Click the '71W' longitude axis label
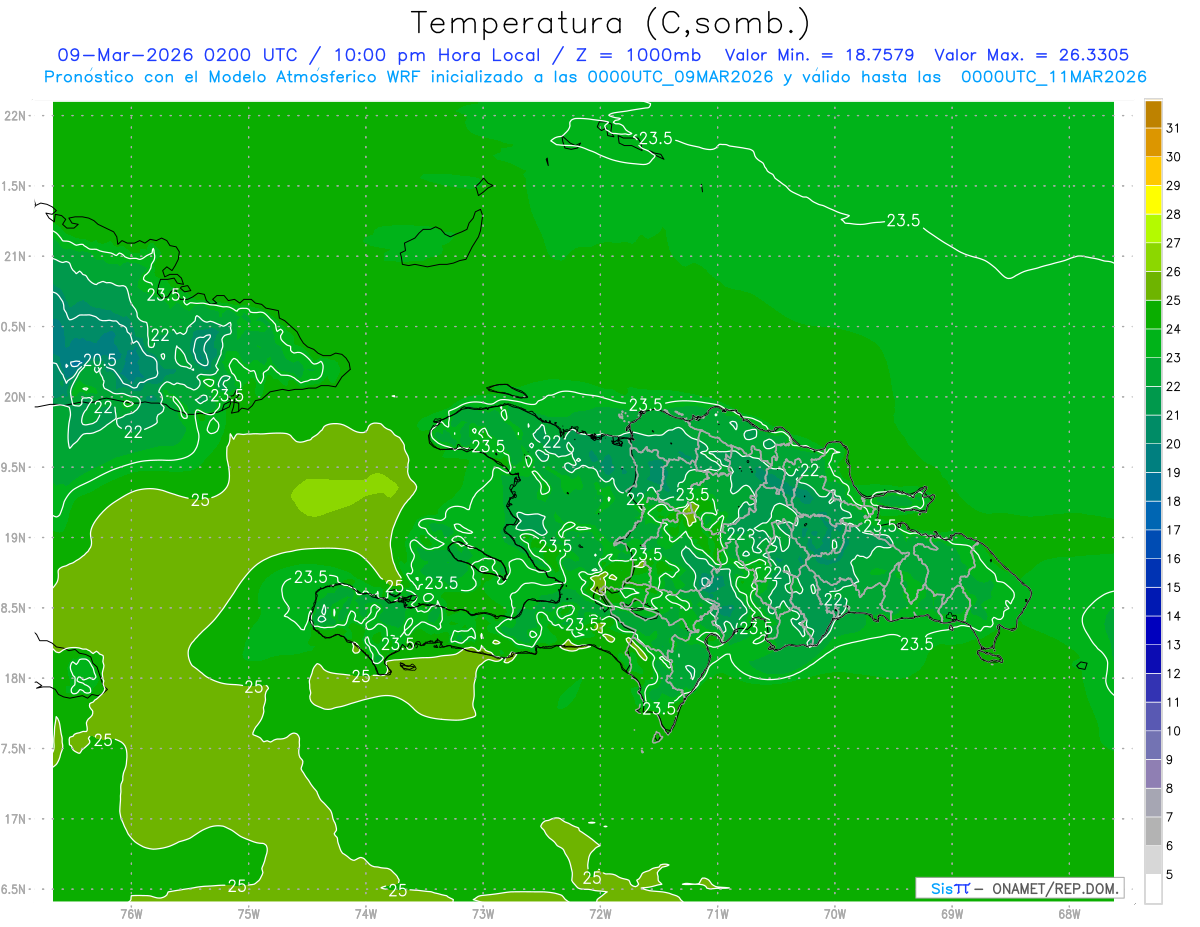Screen dimensions: 1200x927 point(717,913)
